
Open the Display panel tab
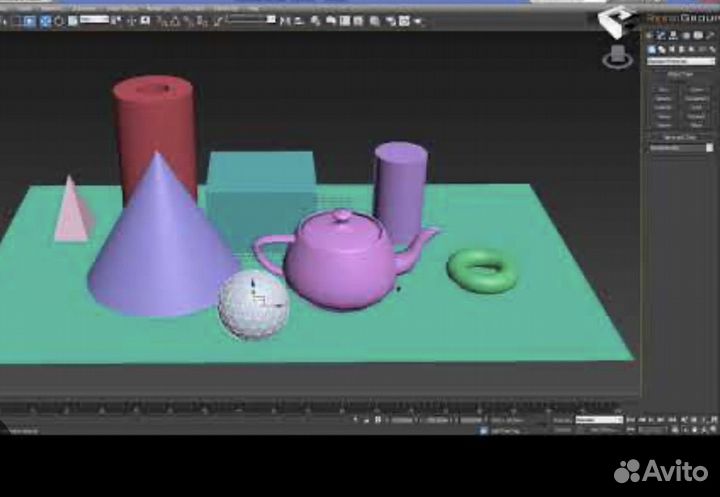698,36
